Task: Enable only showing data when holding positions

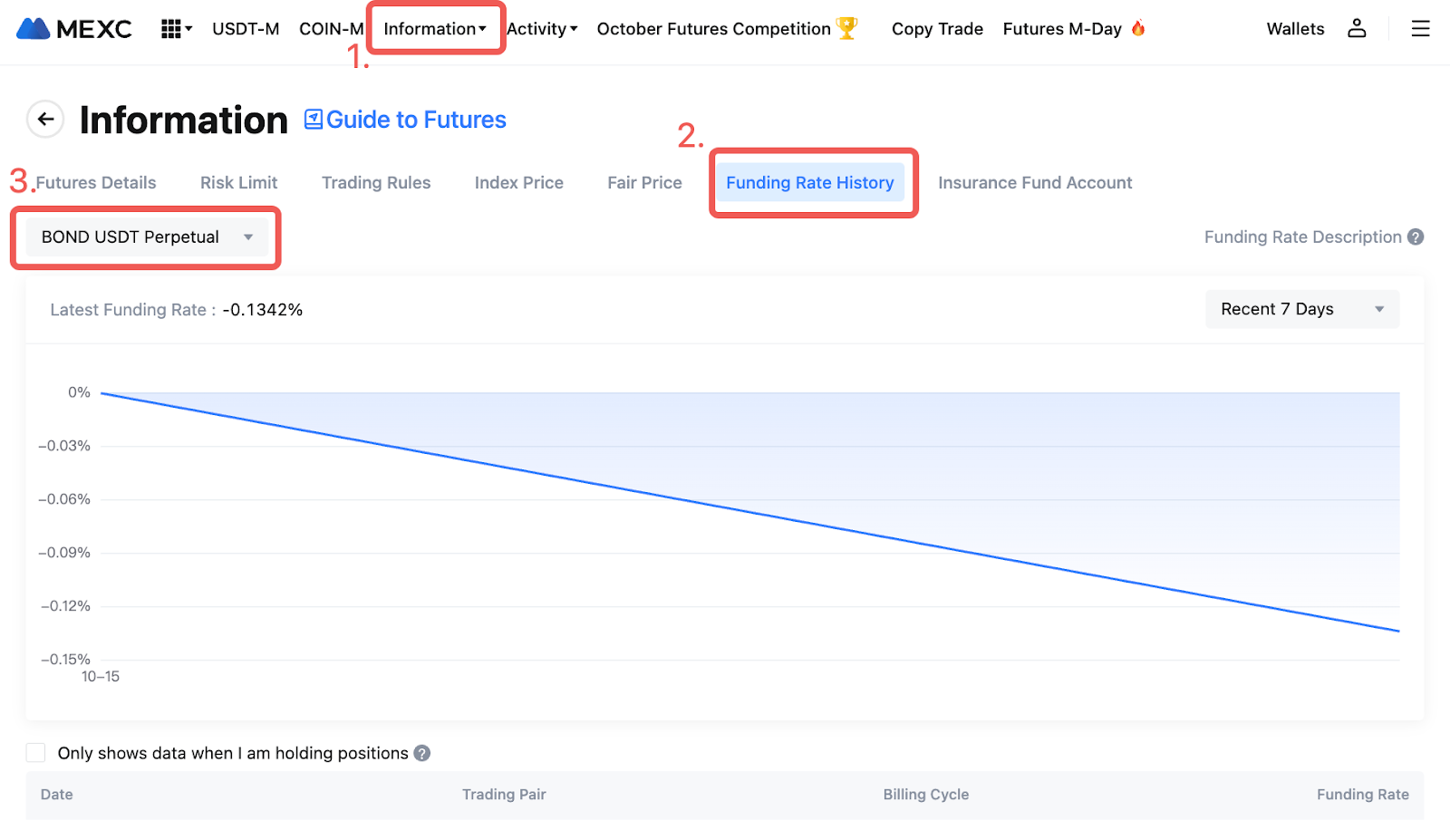Action: coord(36,753)
